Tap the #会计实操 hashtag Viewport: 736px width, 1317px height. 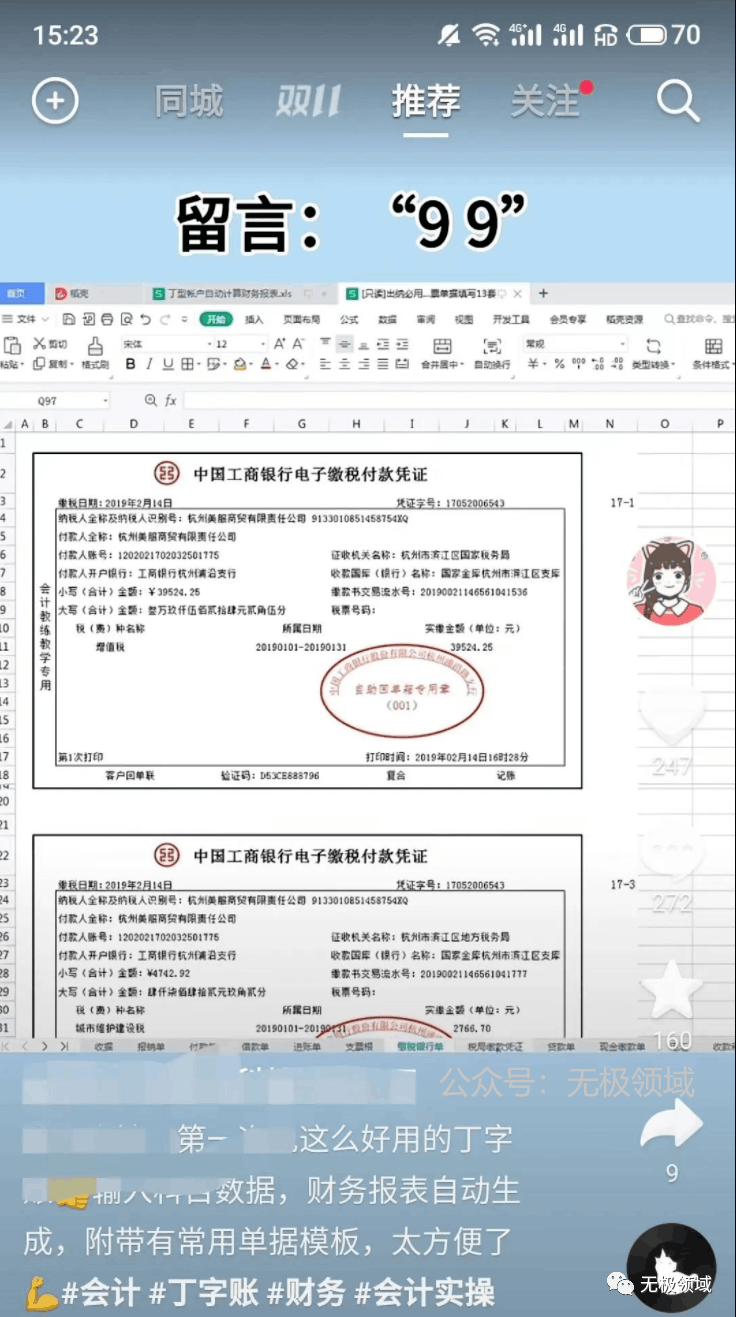tap(425, 1292)
